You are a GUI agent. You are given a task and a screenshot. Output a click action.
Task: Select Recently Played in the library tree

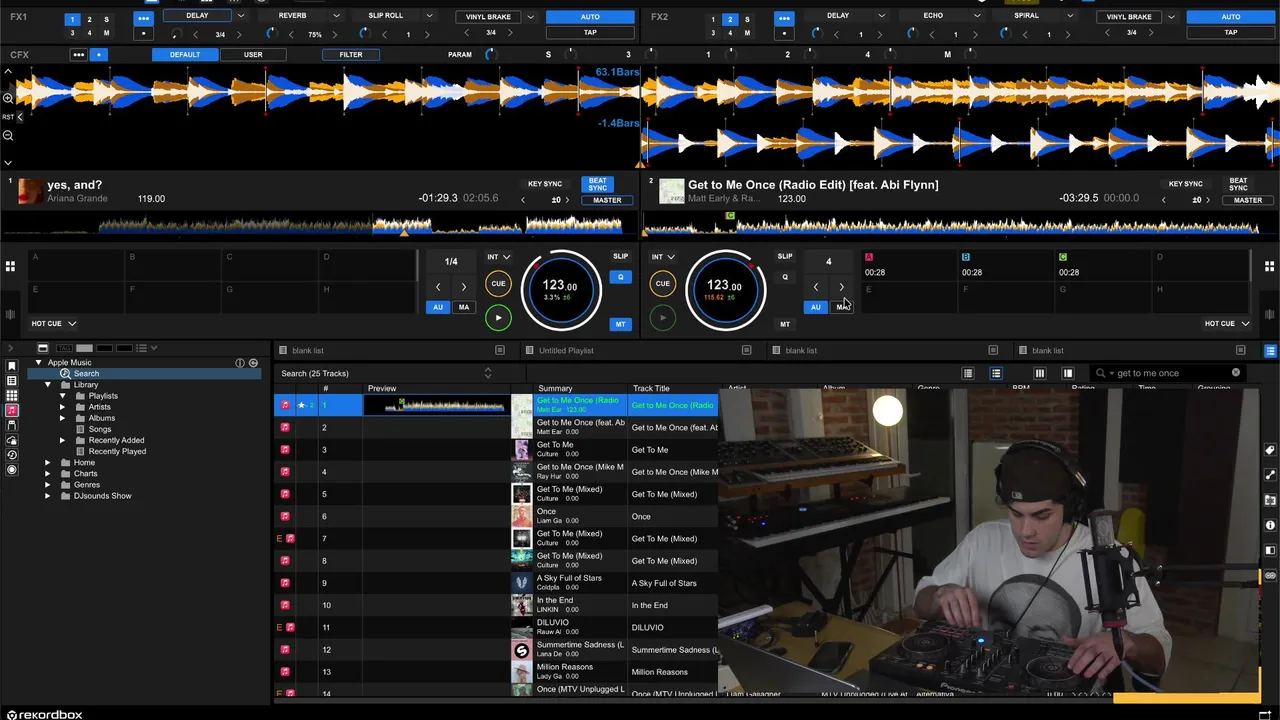tap(117, 451)
